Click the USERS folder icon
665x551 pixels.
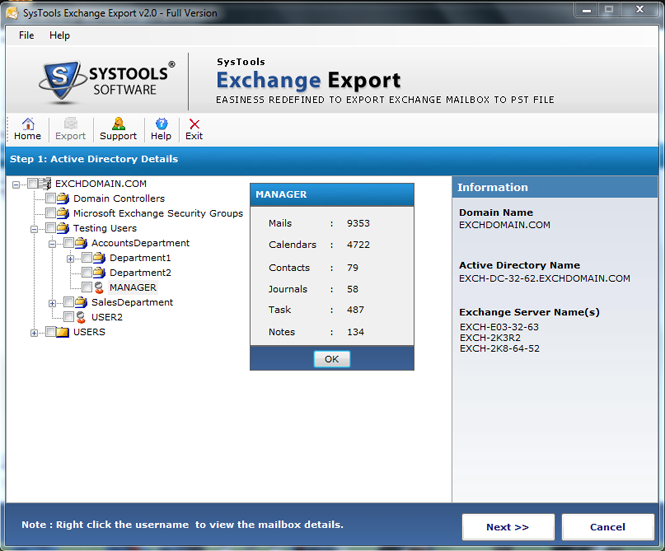(x=63, y=332)
